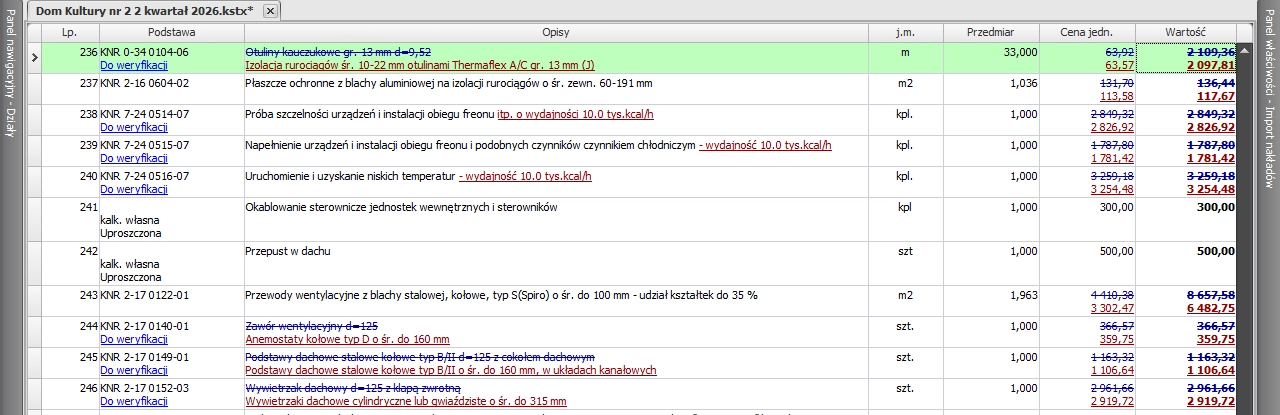
Task: Select description Izolacja rurociągów otulinami Thermaflex
Action: 420,65
